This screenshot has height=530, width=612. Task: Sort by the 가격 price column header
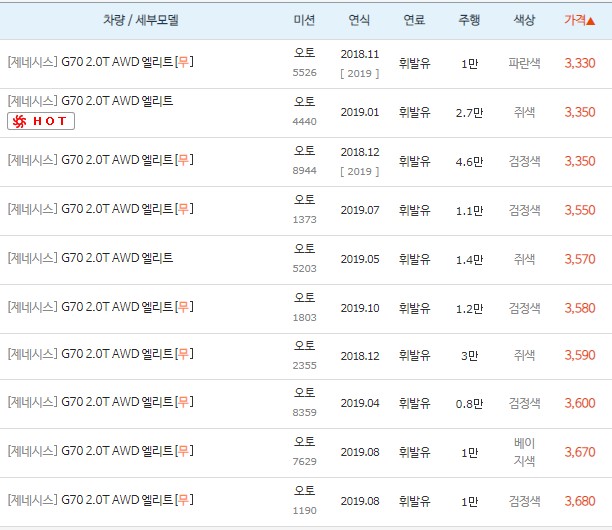pos(579,20)
